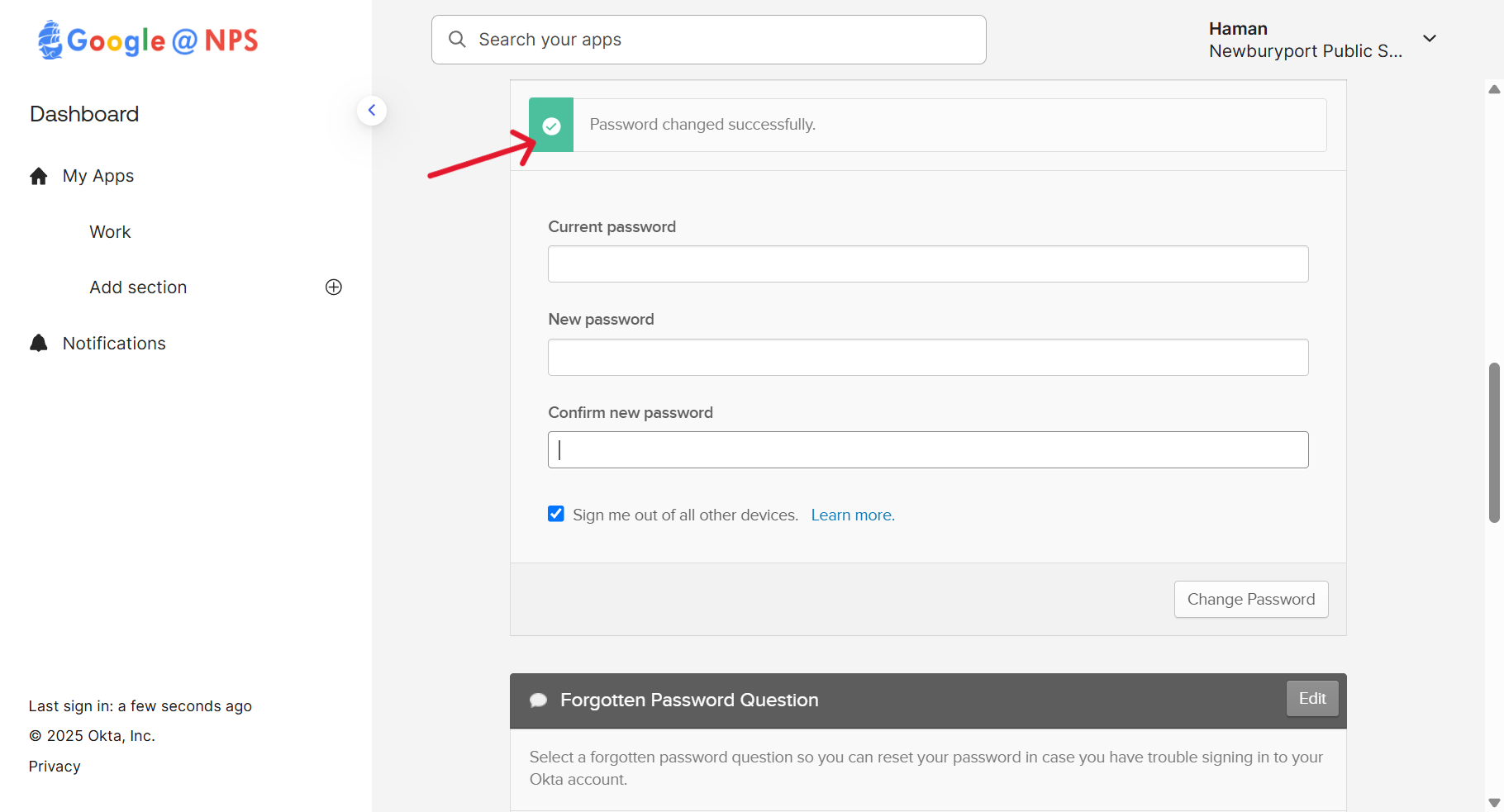1504x812 pixels.
Task: Edit the Forgotten Password Question
Action: tap(1311, 699)
